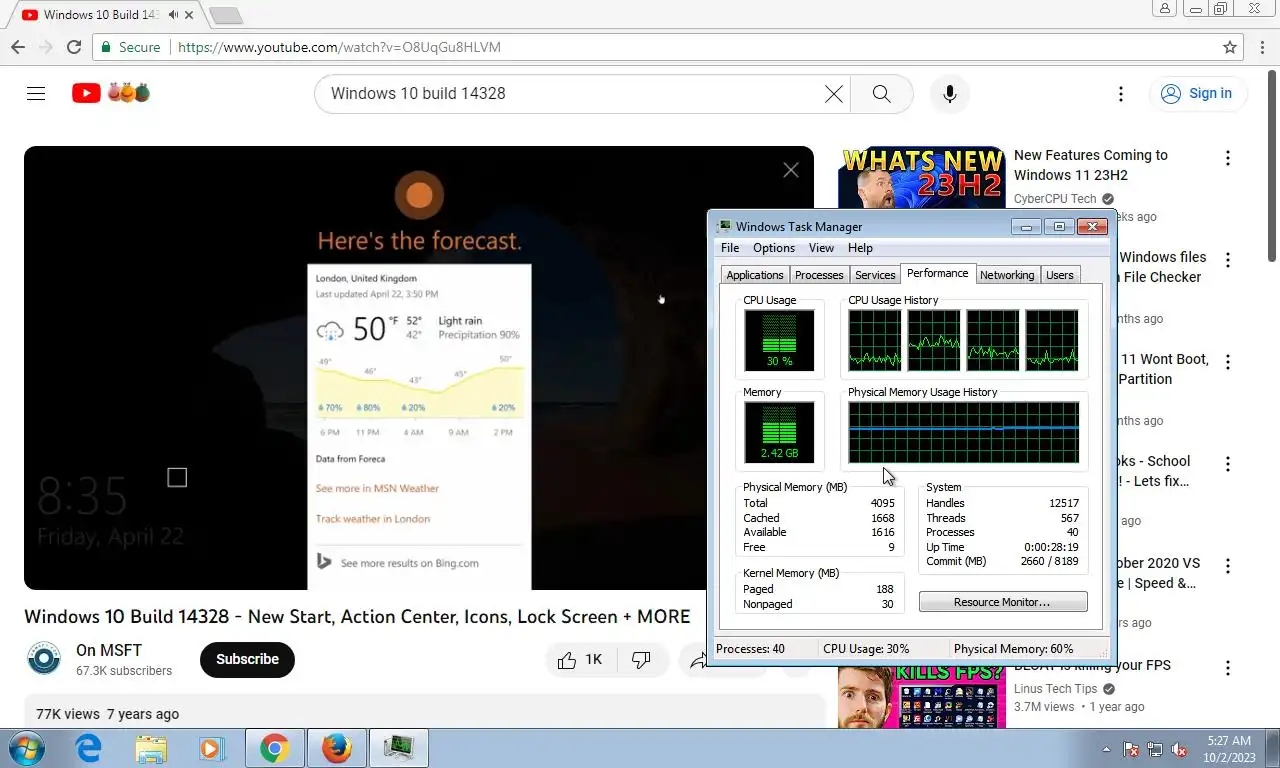Open options for Linus Tech Tips video

click(x=1228, y=668)
